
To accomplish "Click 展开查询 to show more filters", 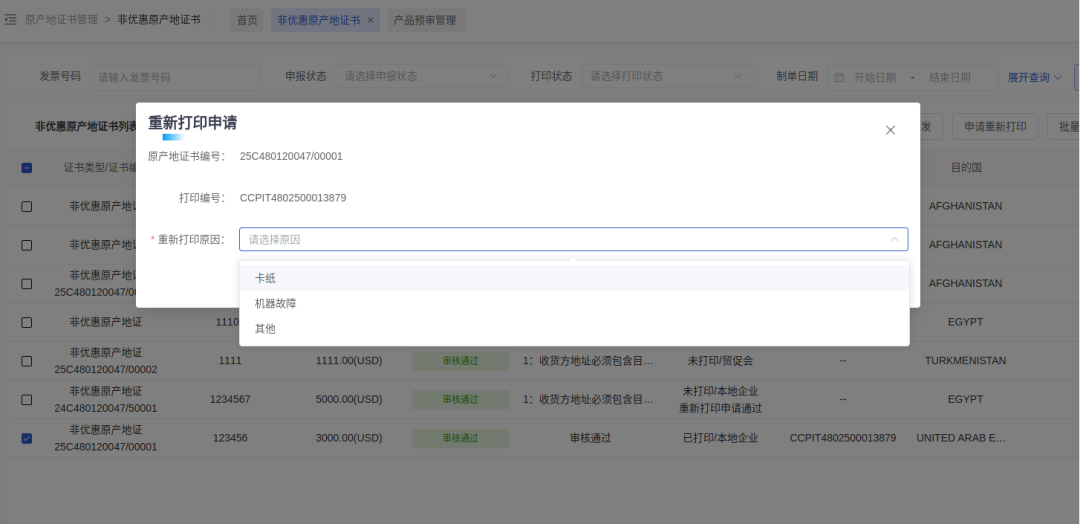I will pos(1034,77).
